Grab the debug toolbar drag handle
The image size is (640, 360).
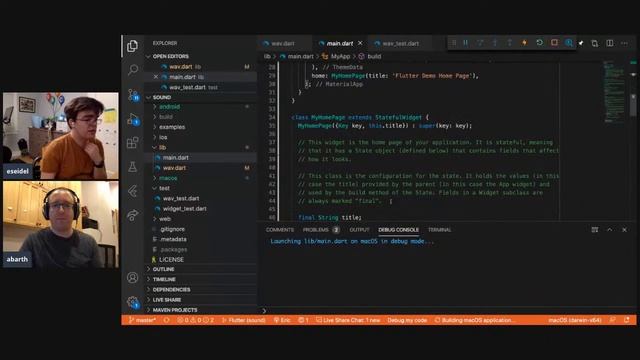pyautogui.click(x=453, y=43)
